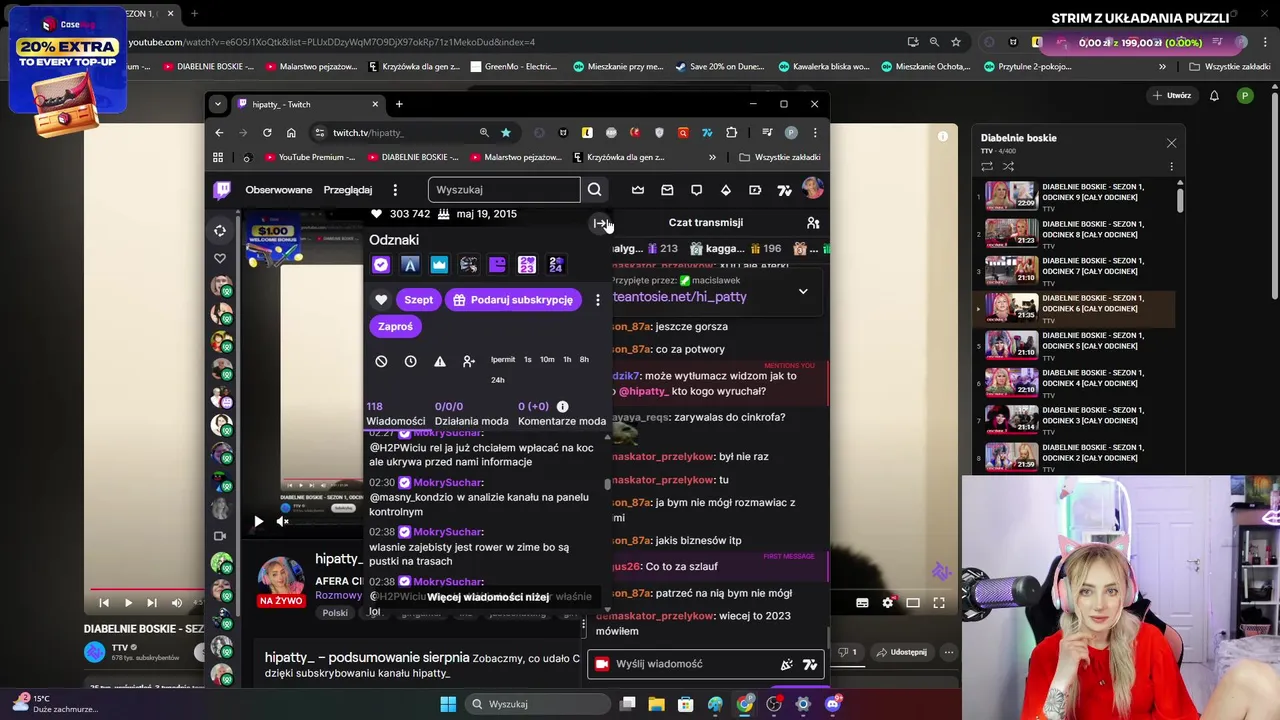The image size is (1280, 720).
Task: Show more bookmarks in Twitch window
Action: tap(712, 157)
